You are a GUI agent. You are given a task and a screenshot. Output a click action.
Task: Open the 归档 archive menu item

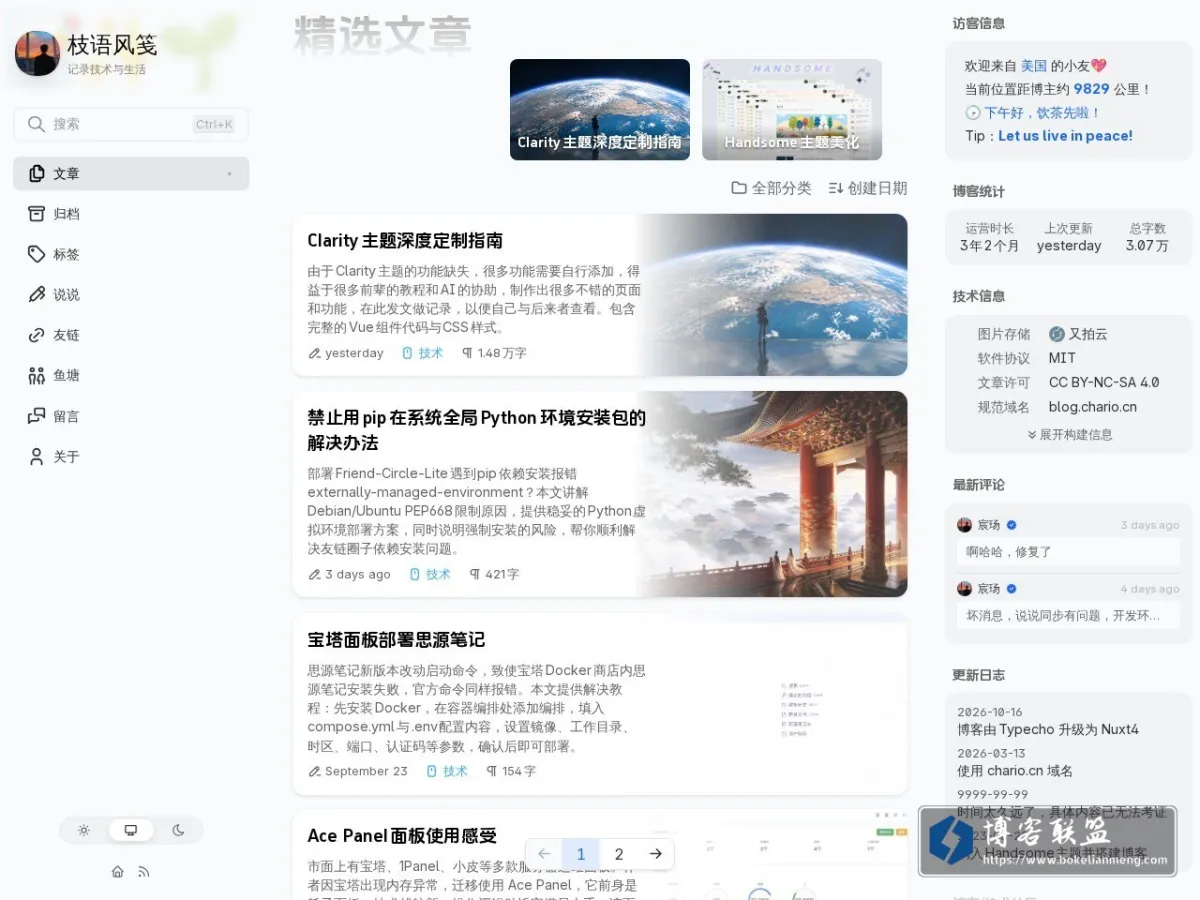[131, 214]
